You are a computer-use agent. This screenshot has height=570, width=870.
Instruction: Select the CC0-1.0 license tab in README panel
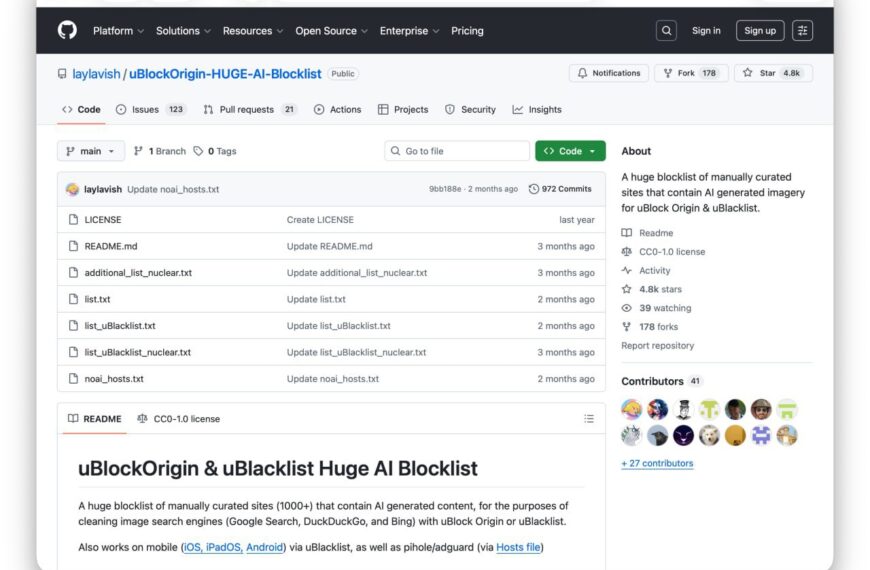click(179, 419)
